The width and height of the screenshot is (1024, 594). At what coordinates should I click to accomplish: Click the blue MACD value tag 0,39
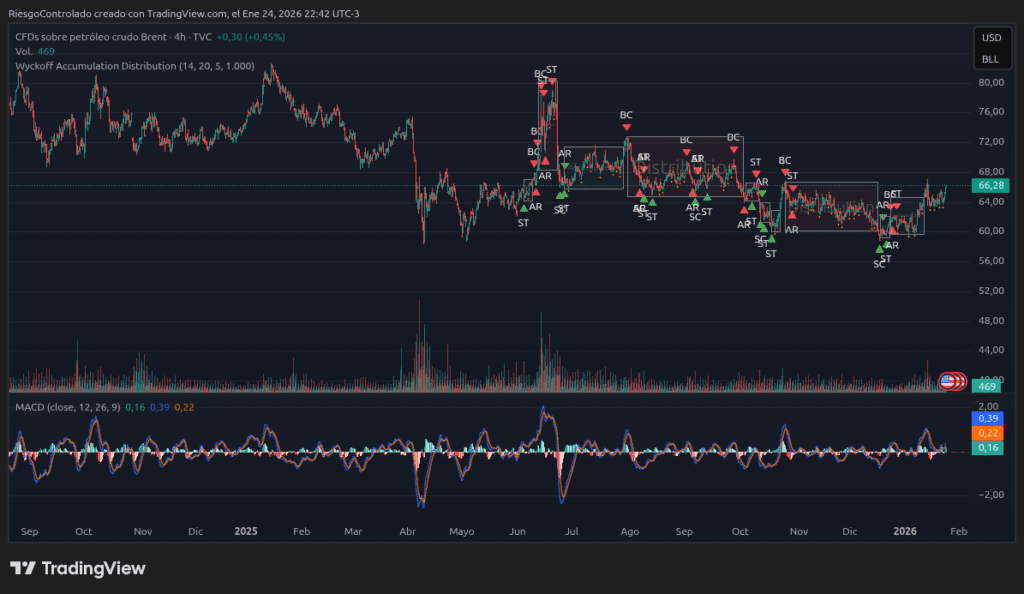click(x=989, y=418)
